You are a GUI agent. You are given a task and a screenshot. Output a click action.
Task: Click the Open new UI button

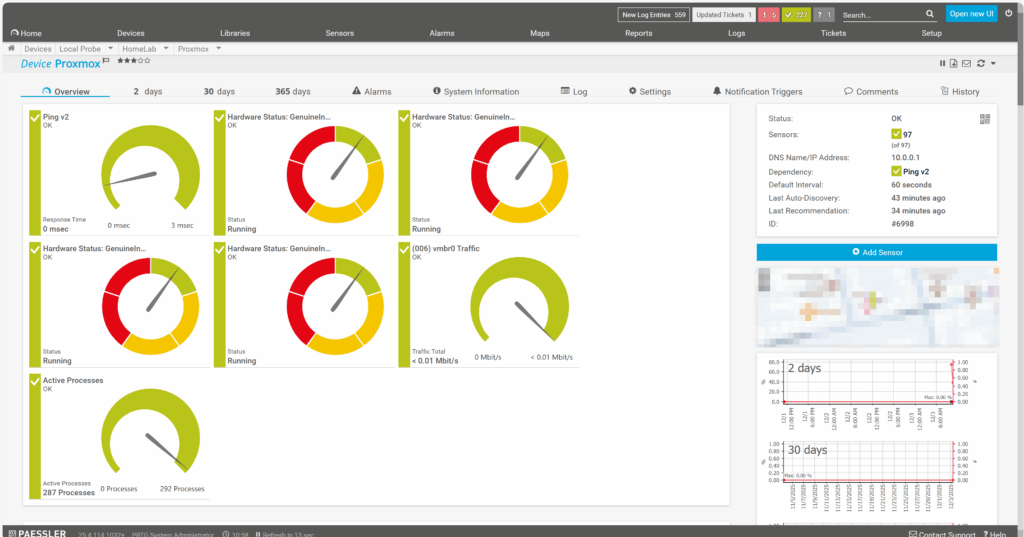click(971, 13)
